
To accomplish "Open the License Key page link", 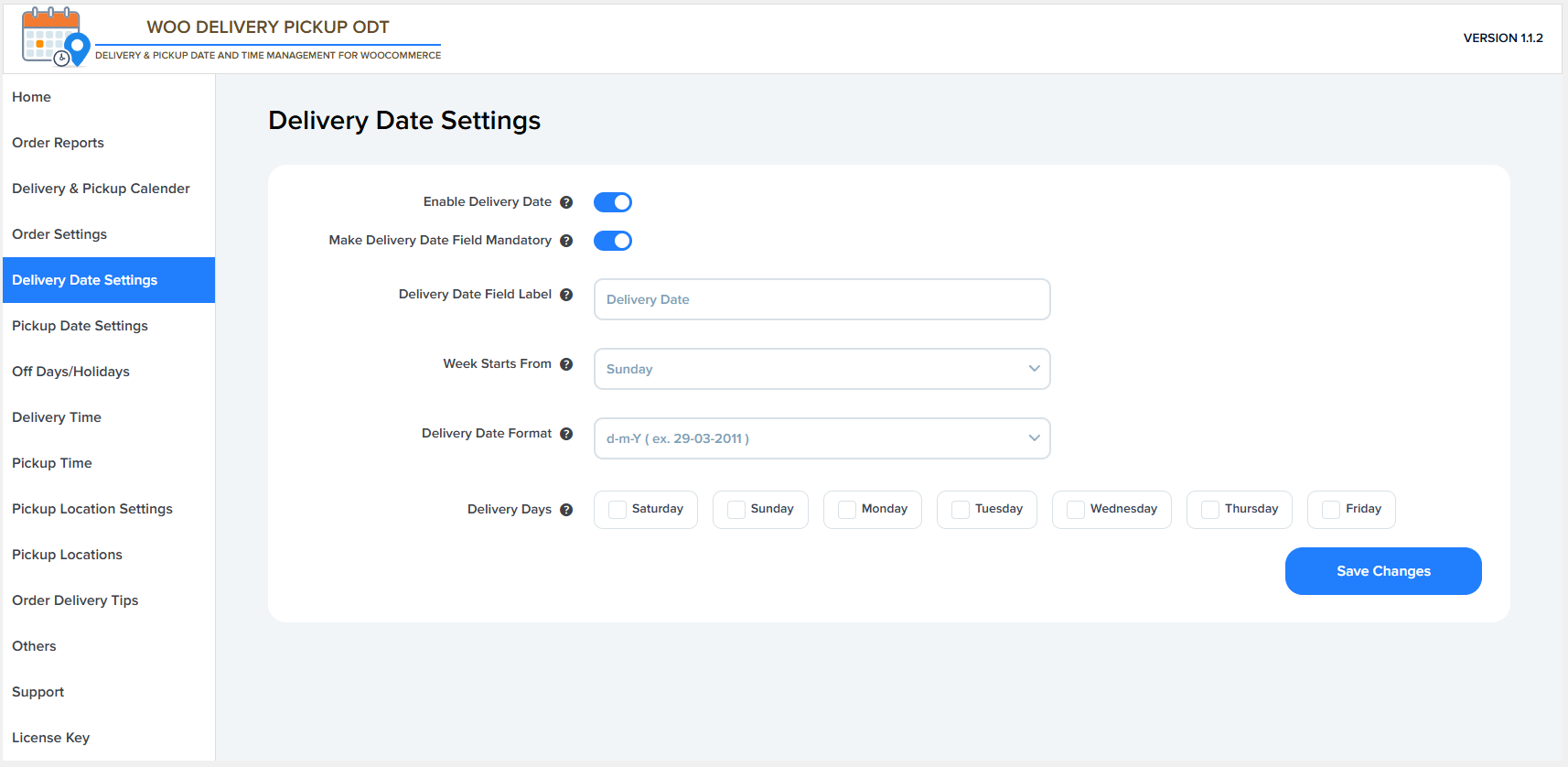I will pyautogui.click(x=50, y=738).
